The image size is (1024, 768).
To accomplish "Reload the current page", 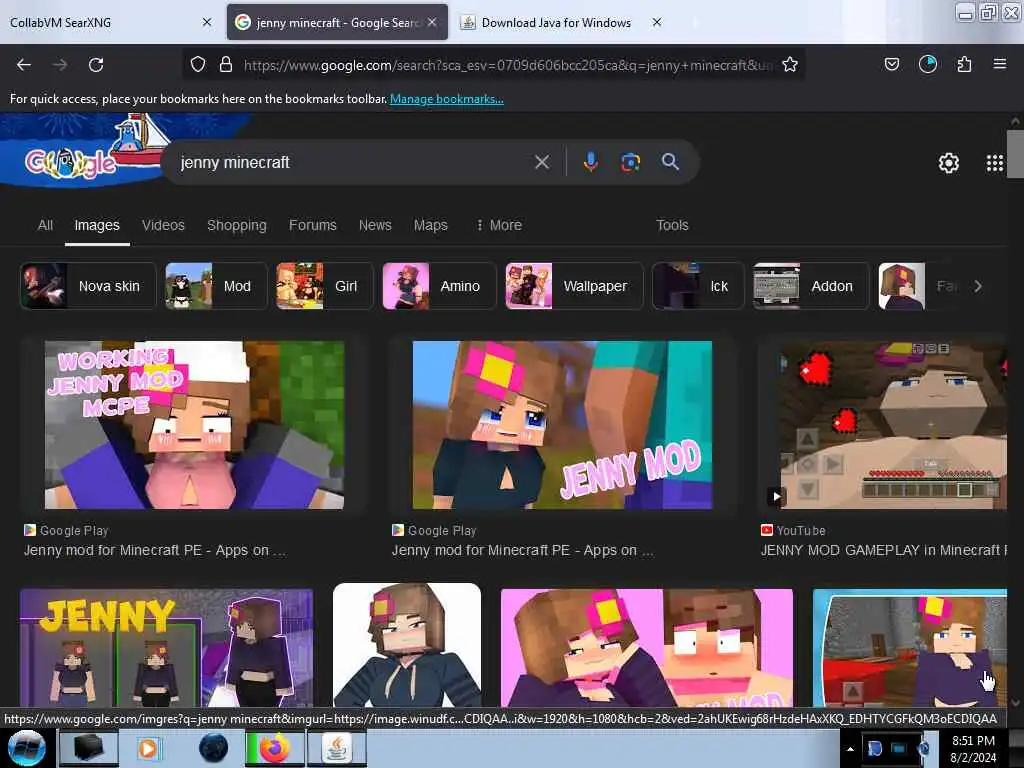I will point(96,65).
